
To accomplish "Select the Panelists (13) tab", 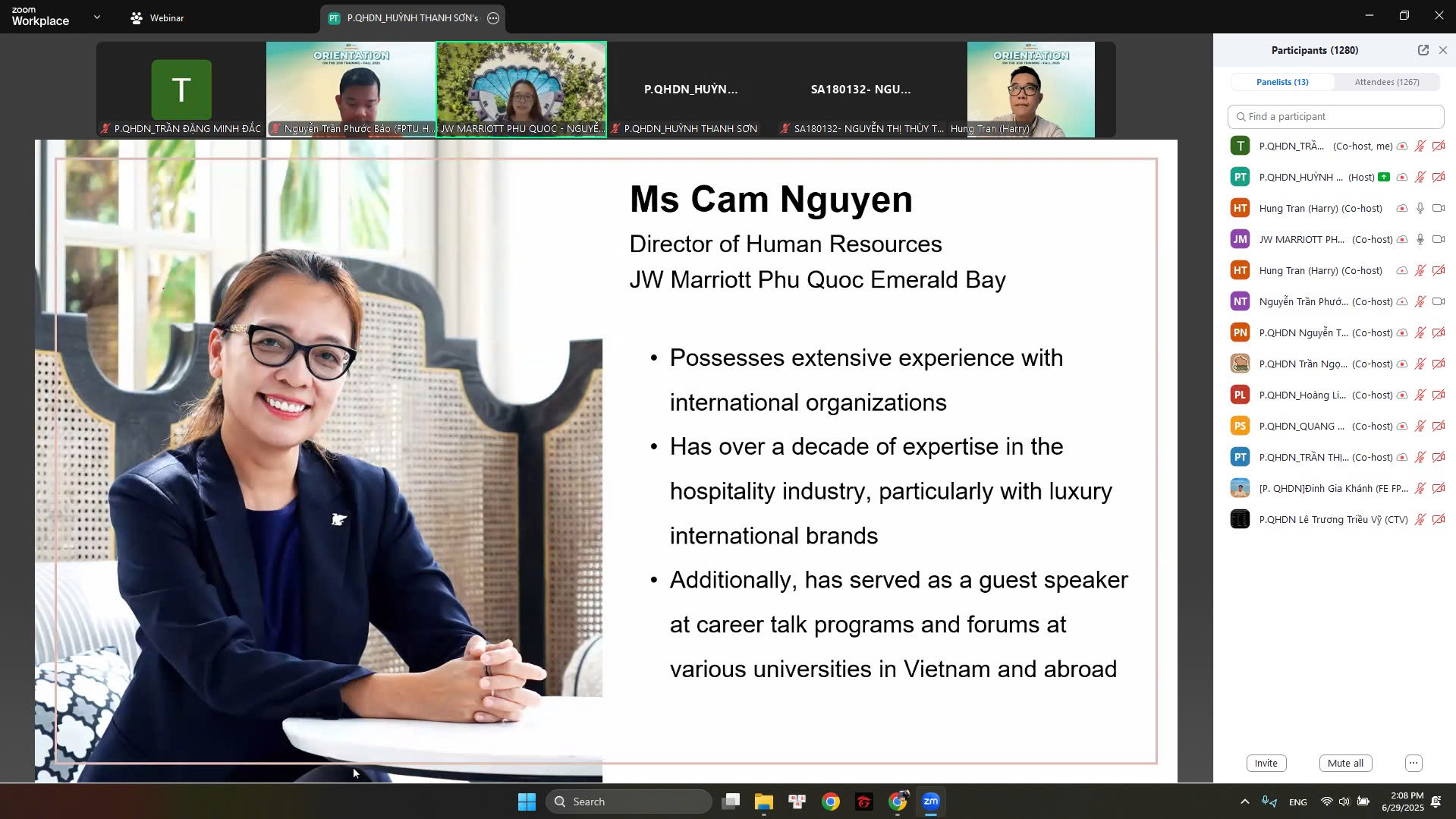I will (1281, 82).
